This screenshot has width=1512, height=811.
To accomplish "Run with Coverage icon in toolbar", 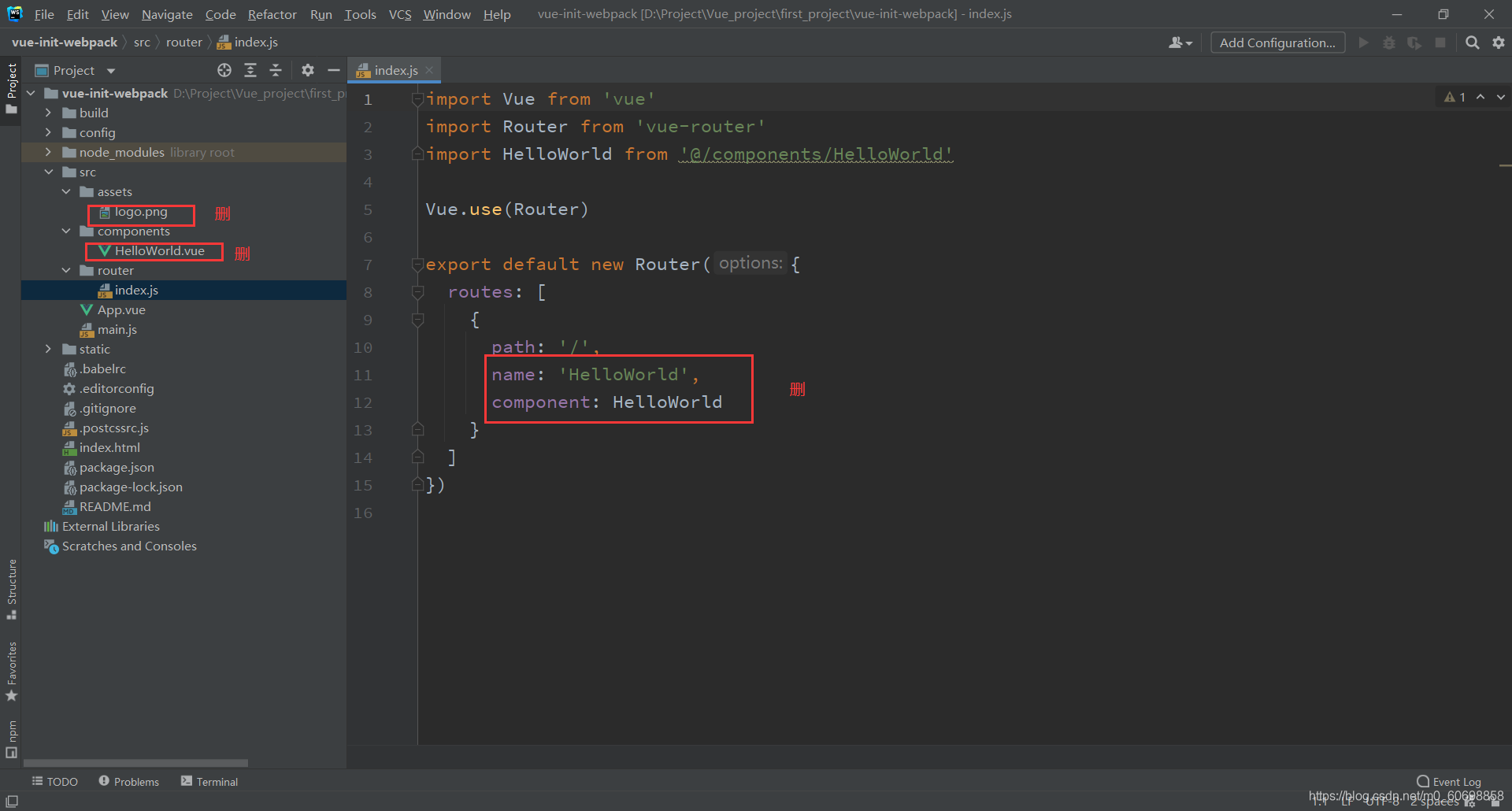I will point(1414,43).
